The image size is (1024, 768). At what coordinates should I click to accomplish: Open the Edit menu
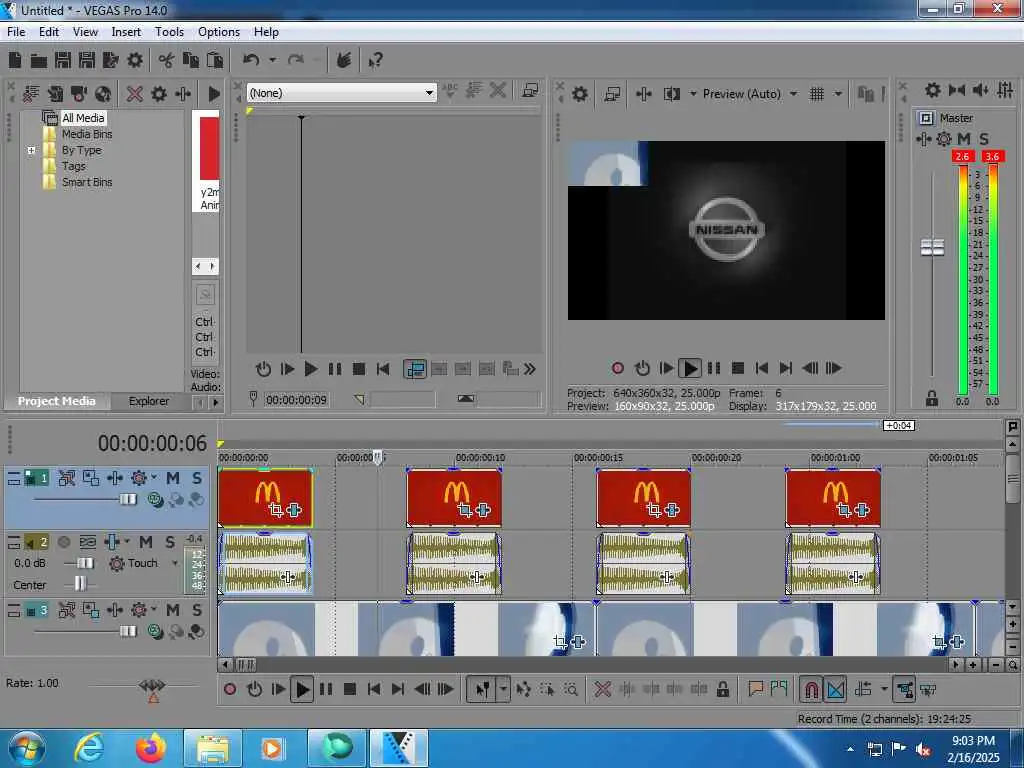click(49, 32)
